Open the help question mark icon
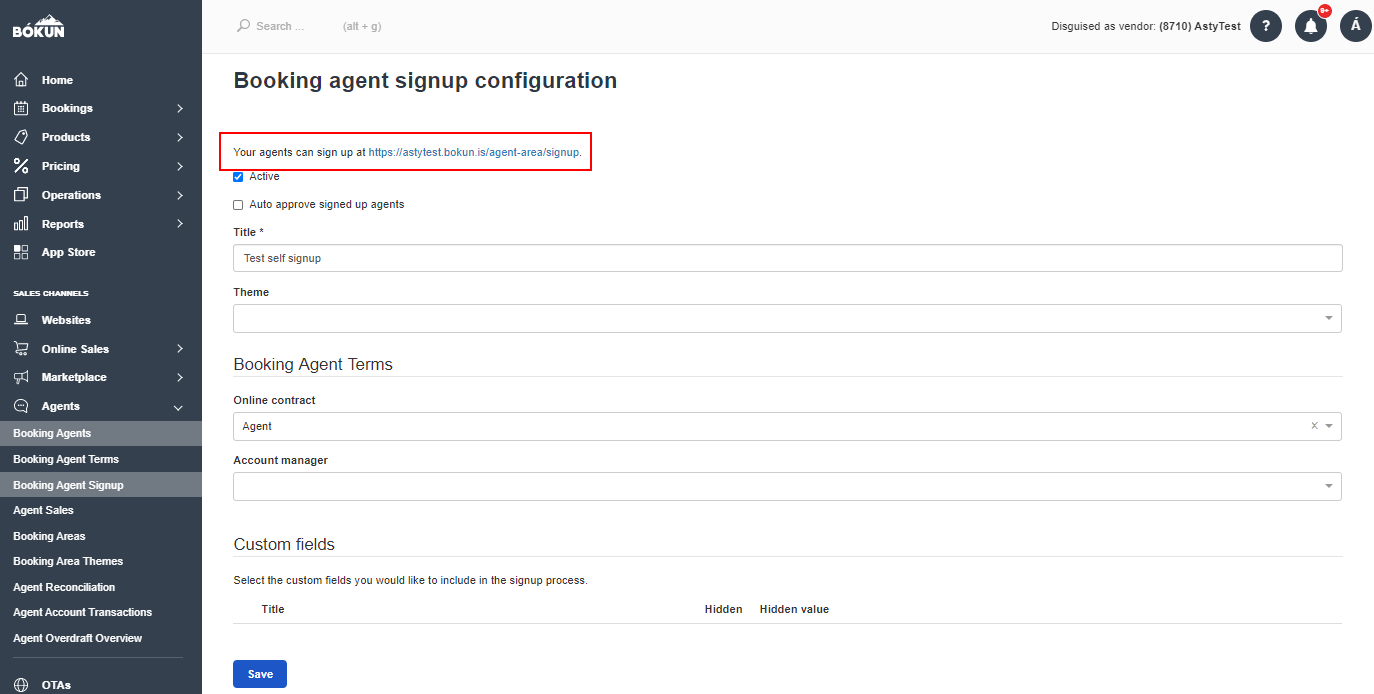The width and height of the screenshot is (1374, 694). pos(1266,26)
